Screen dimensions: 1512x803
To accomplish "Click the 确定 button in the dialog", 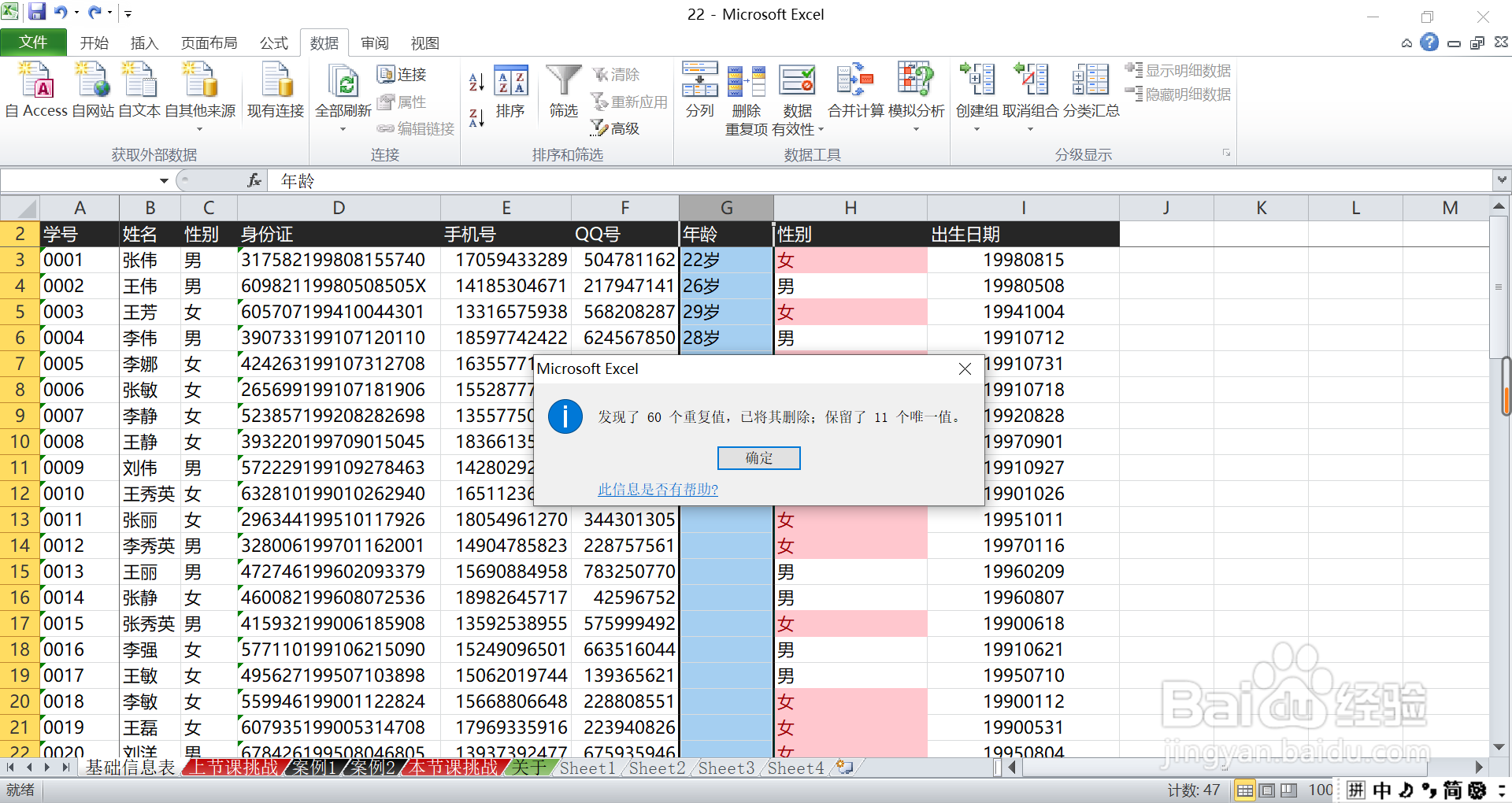I will click(759, 458).
